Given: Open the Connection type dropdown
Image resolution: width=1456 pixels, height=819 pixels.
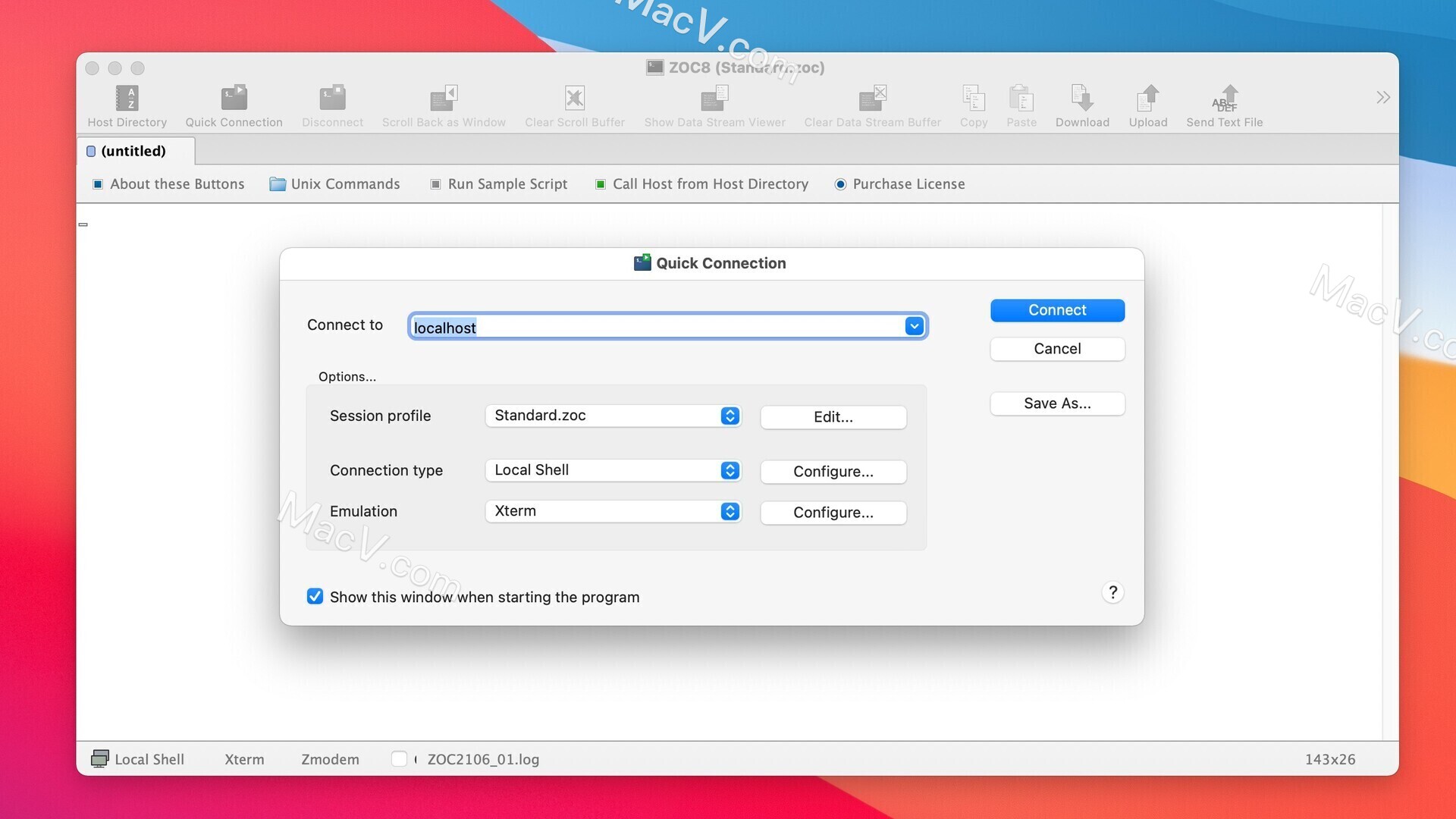Looking at the screenshot, I should tap(613, 470).
